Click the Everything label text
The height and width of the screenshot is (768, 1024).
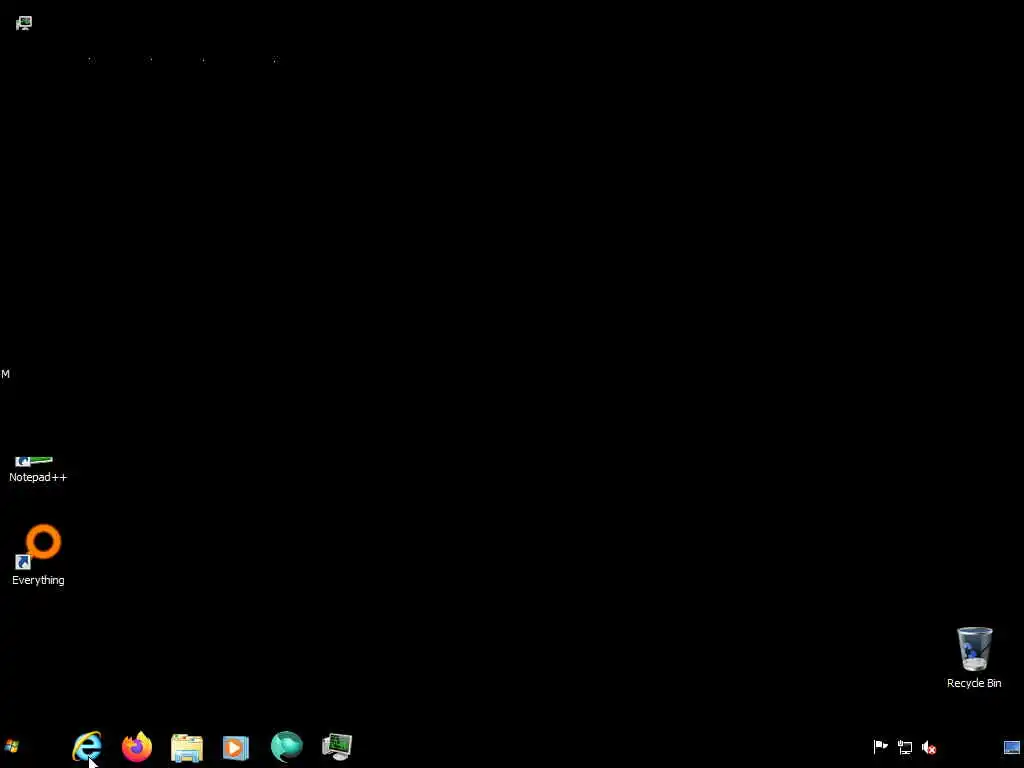[38, 580]
